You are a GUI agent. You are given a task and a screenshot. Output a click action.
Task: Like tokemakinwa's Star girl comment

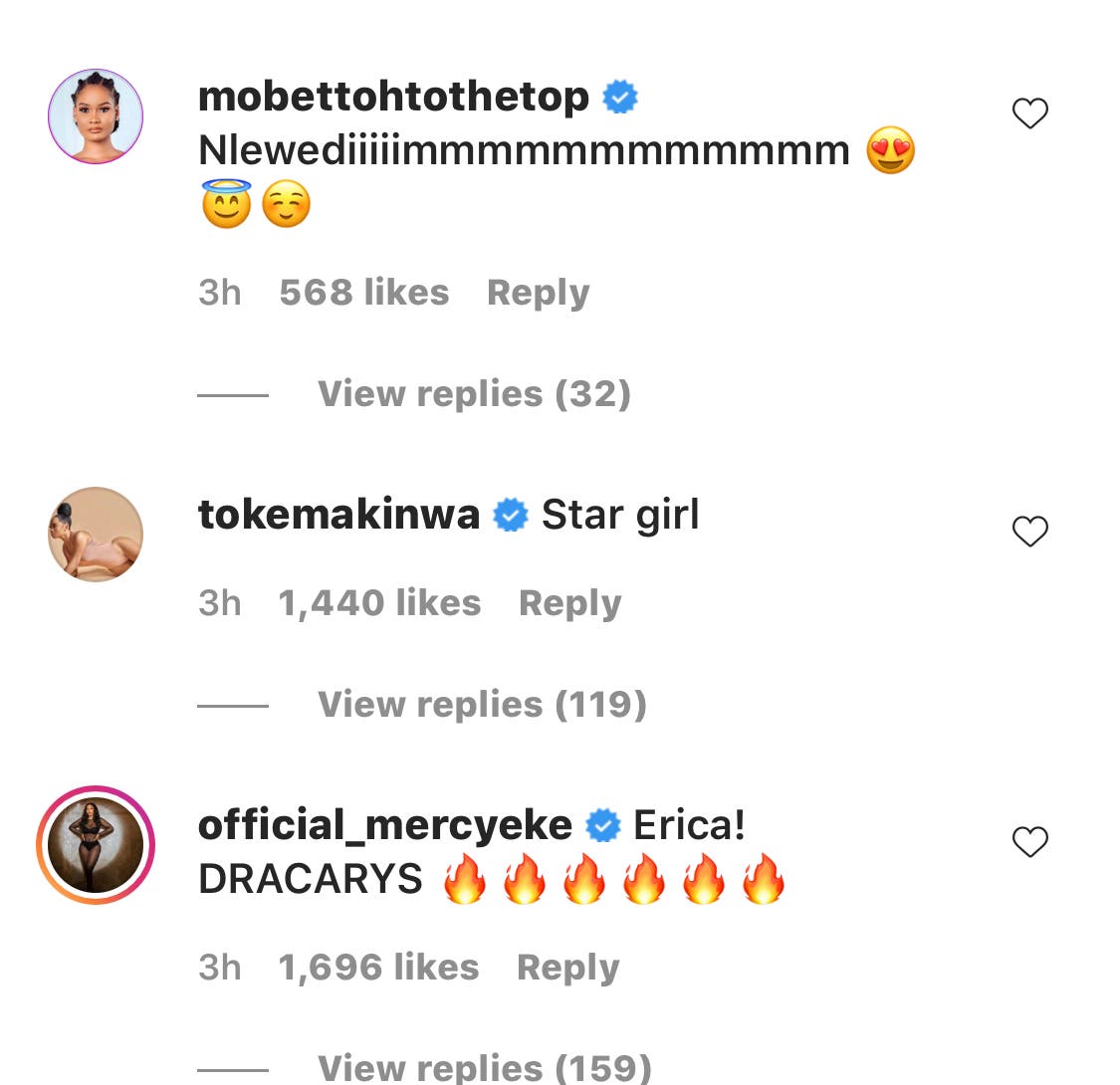1029,532
